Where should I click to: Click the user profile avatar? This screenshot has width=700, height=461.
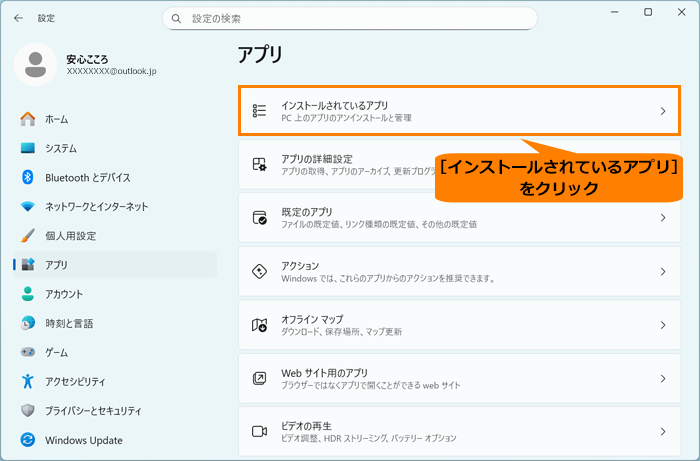point(35,65)
